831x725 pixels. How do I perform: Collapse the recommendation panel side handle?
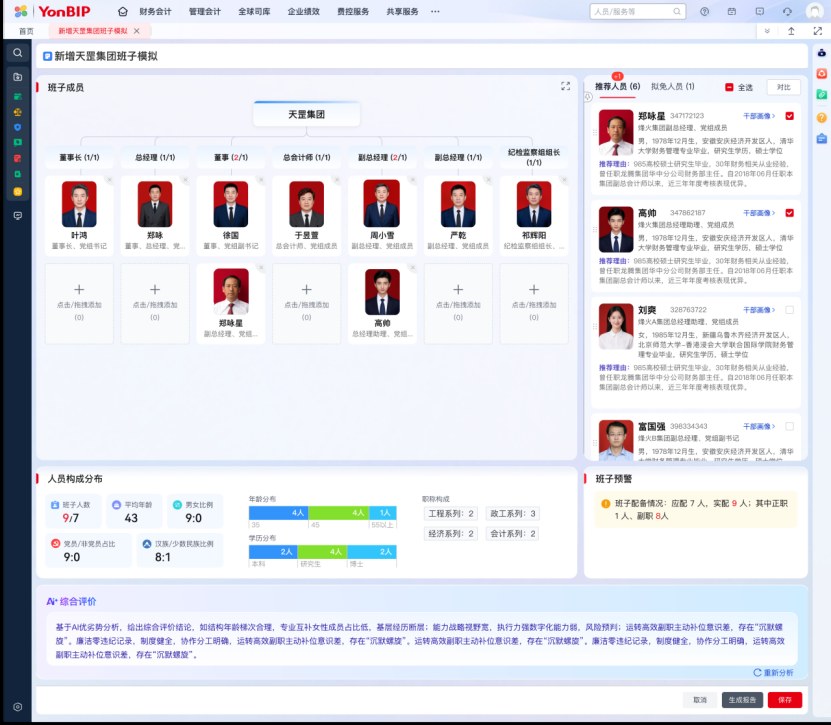point(588,97)
